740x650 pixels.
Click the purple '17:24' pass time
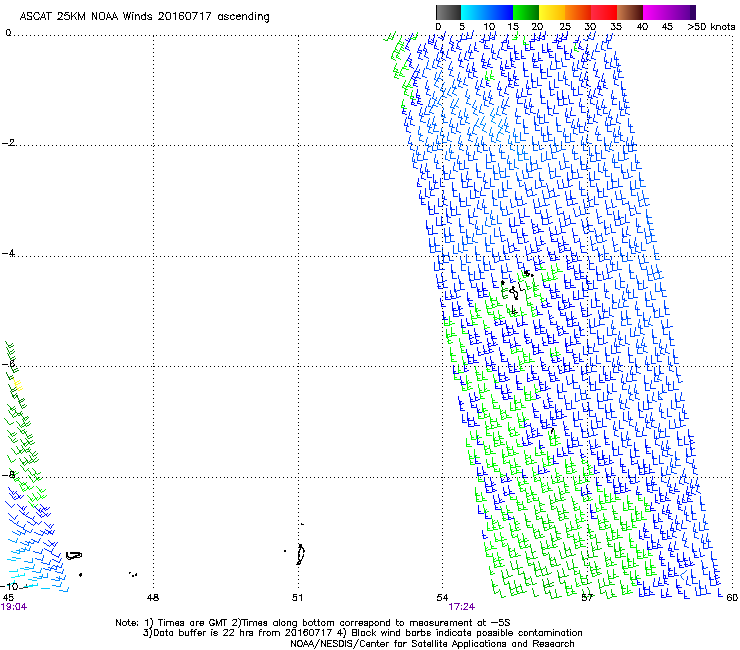pyautogui.click(x=462, y=607)
